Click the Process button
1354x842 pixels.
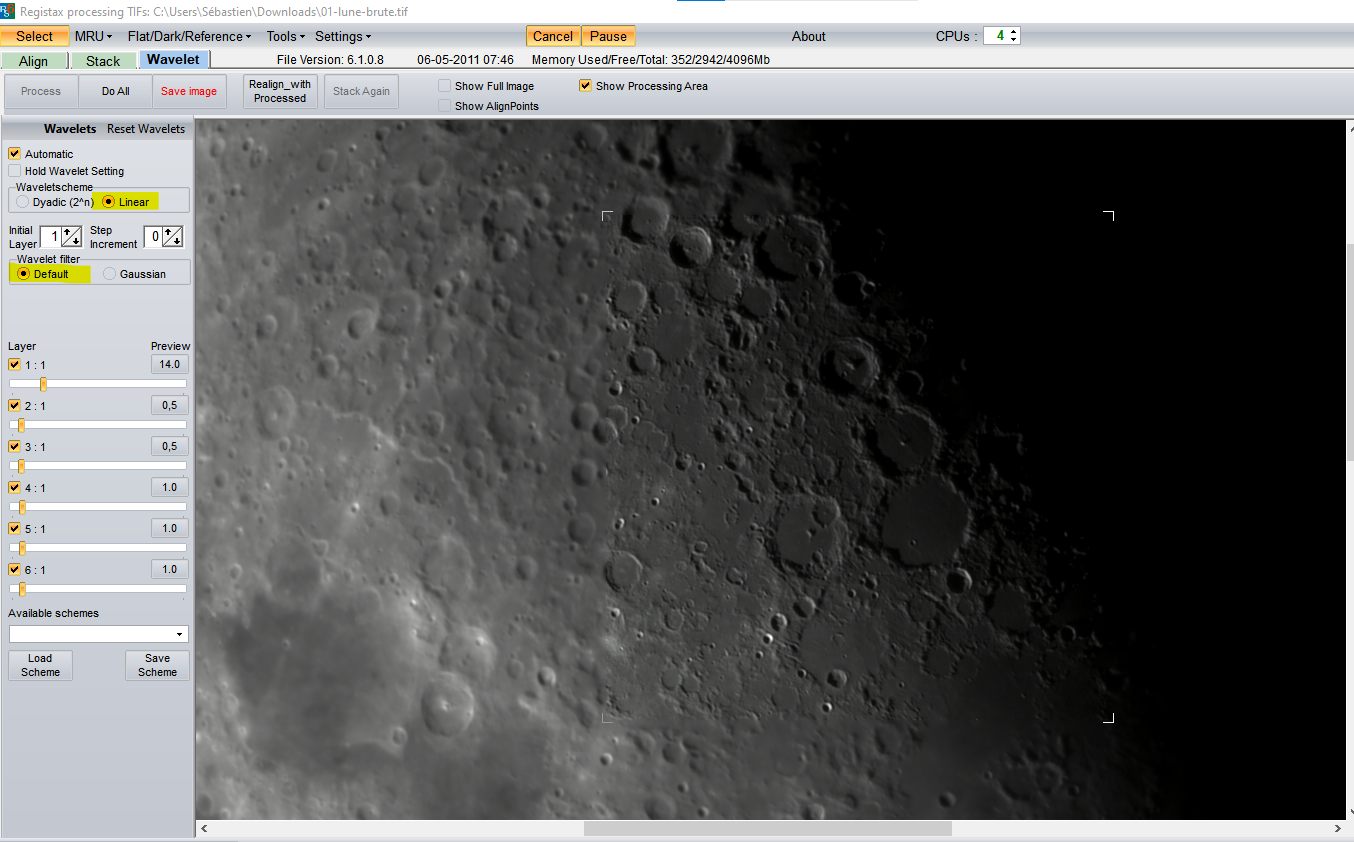41,91
